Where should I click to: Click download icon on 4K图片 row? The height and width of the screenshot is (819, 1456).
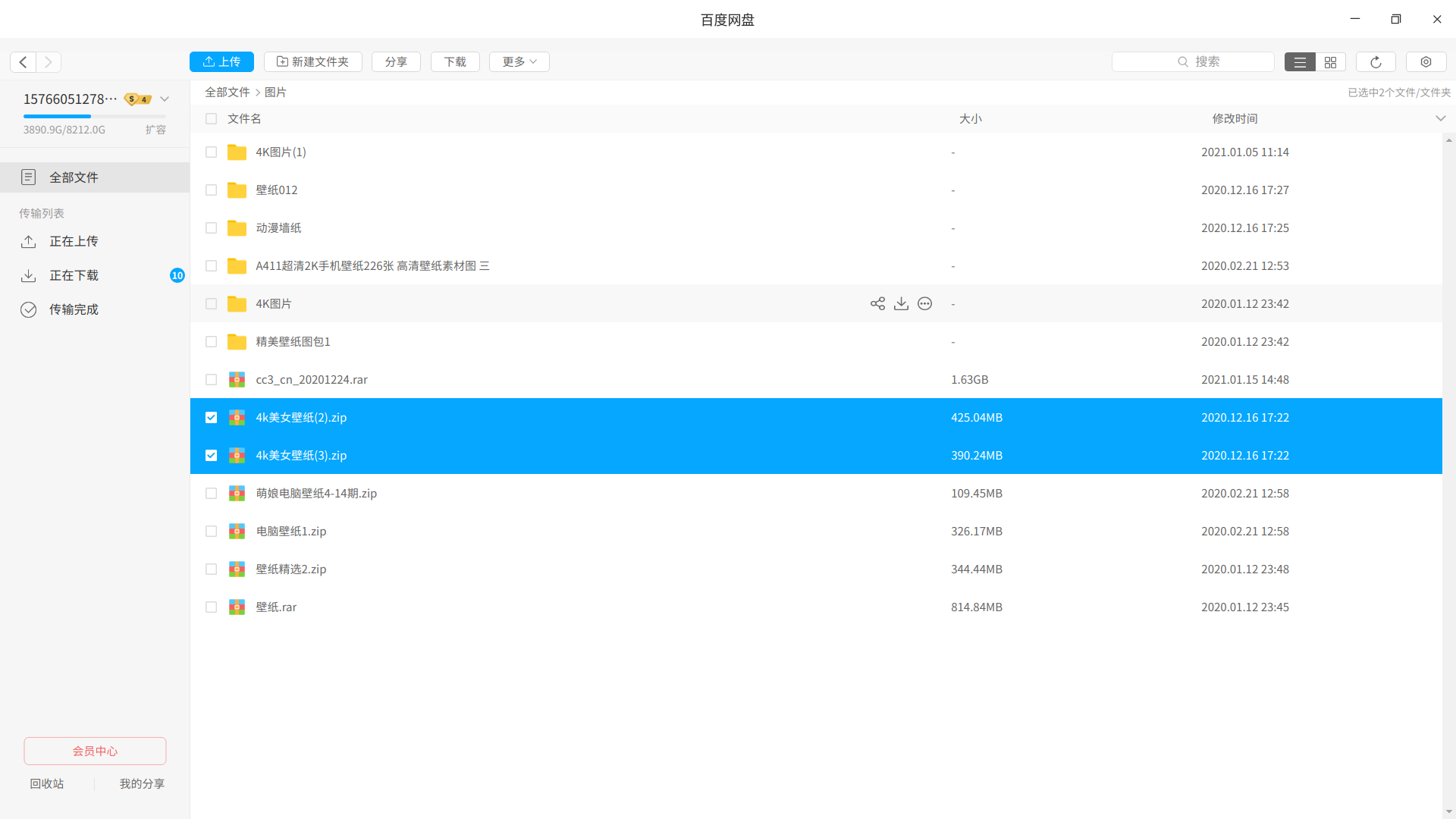pyautogui.click(x=901, y=303)
